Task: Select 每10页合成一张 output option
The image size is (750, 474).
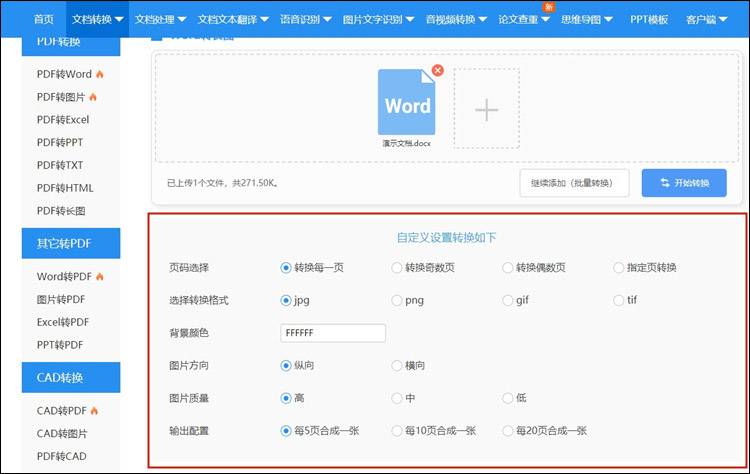Action: tap(397, 431)
